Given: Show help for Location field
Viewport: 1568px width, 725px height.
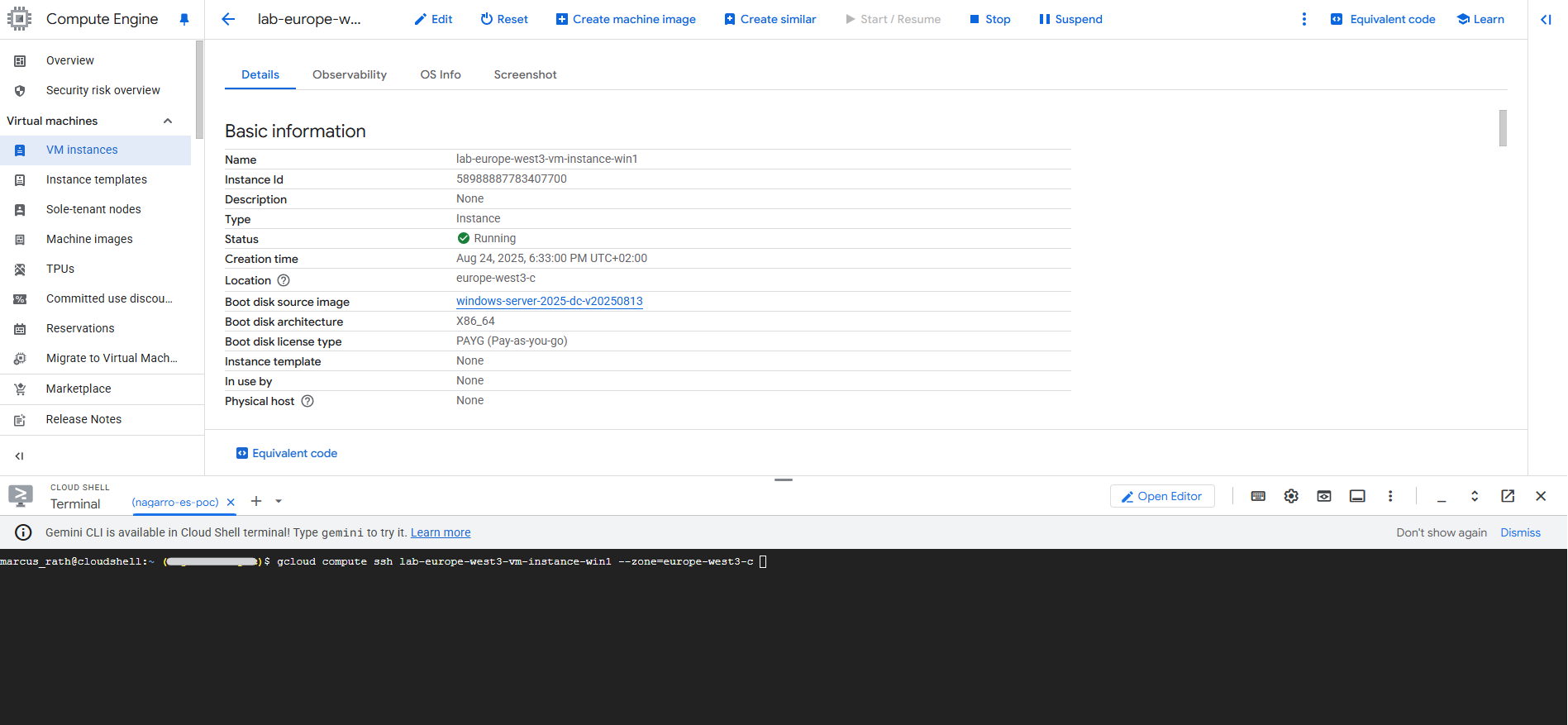Looking at the screenshot, I should [284, 280].
